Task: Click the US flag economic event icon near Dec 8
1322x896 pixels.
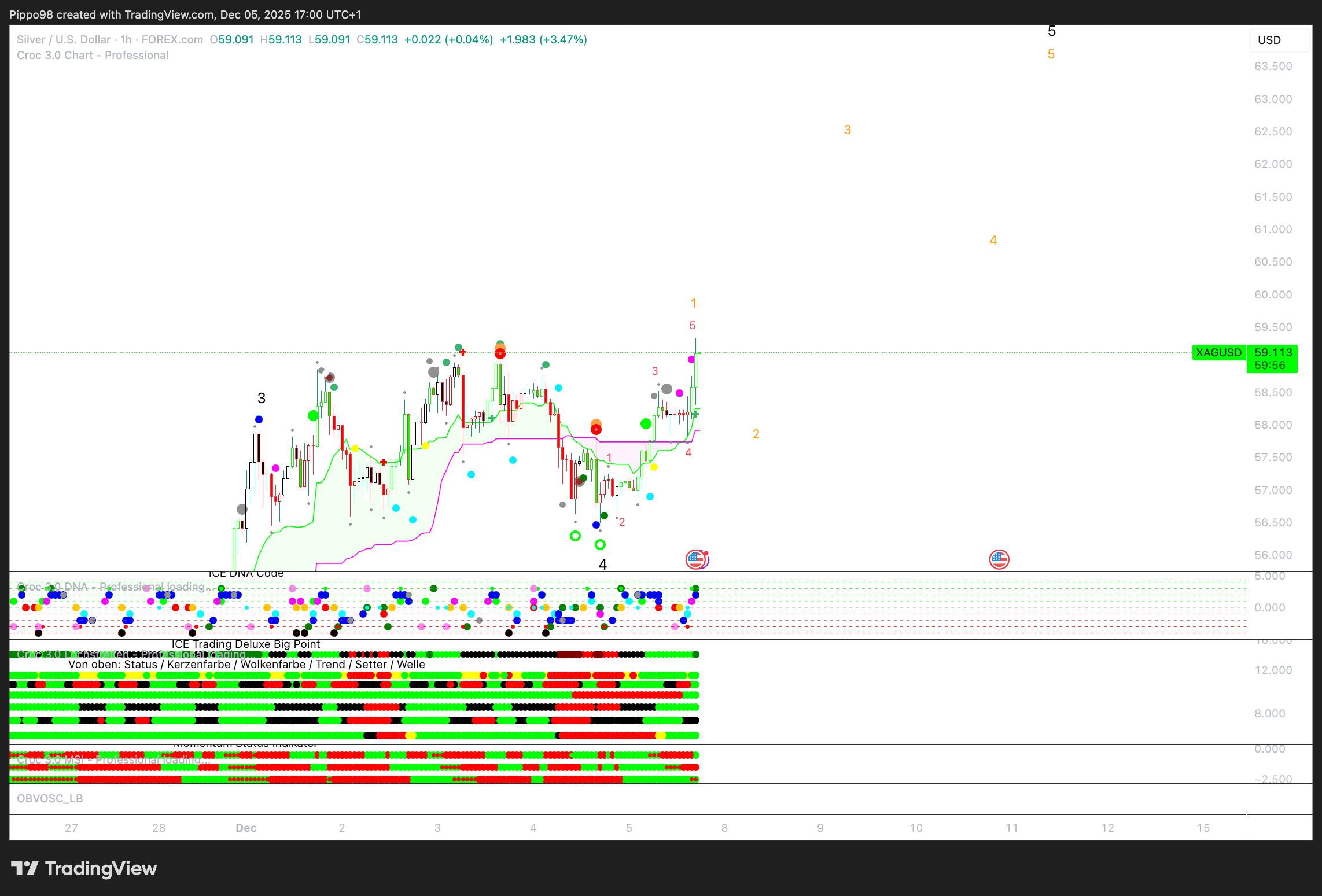Action: pos(696,559)
